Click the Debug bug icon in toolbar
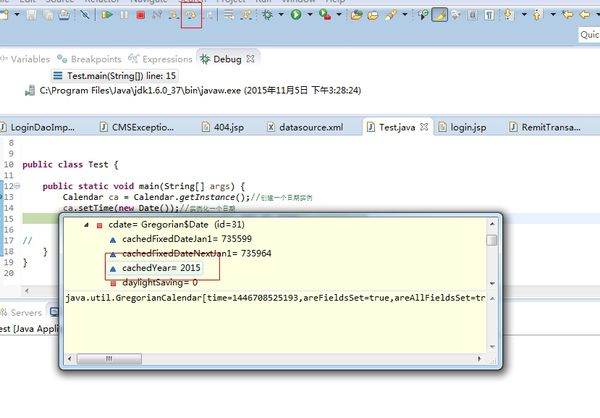The height and width of the screenshot is (418, 600). (270, 15)
